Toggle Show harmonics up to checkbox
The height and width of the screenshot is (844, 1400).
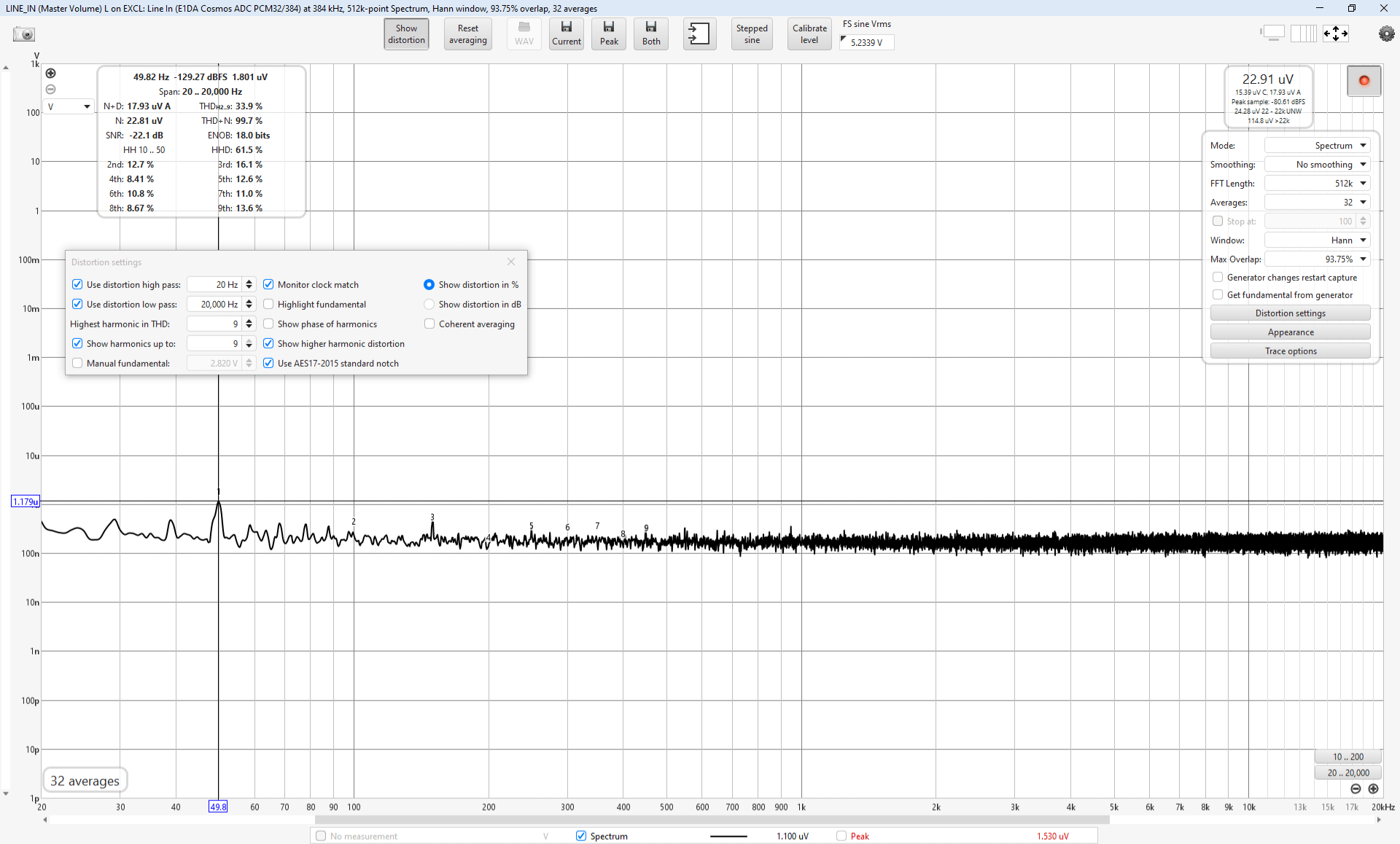[x=77, y=343]
